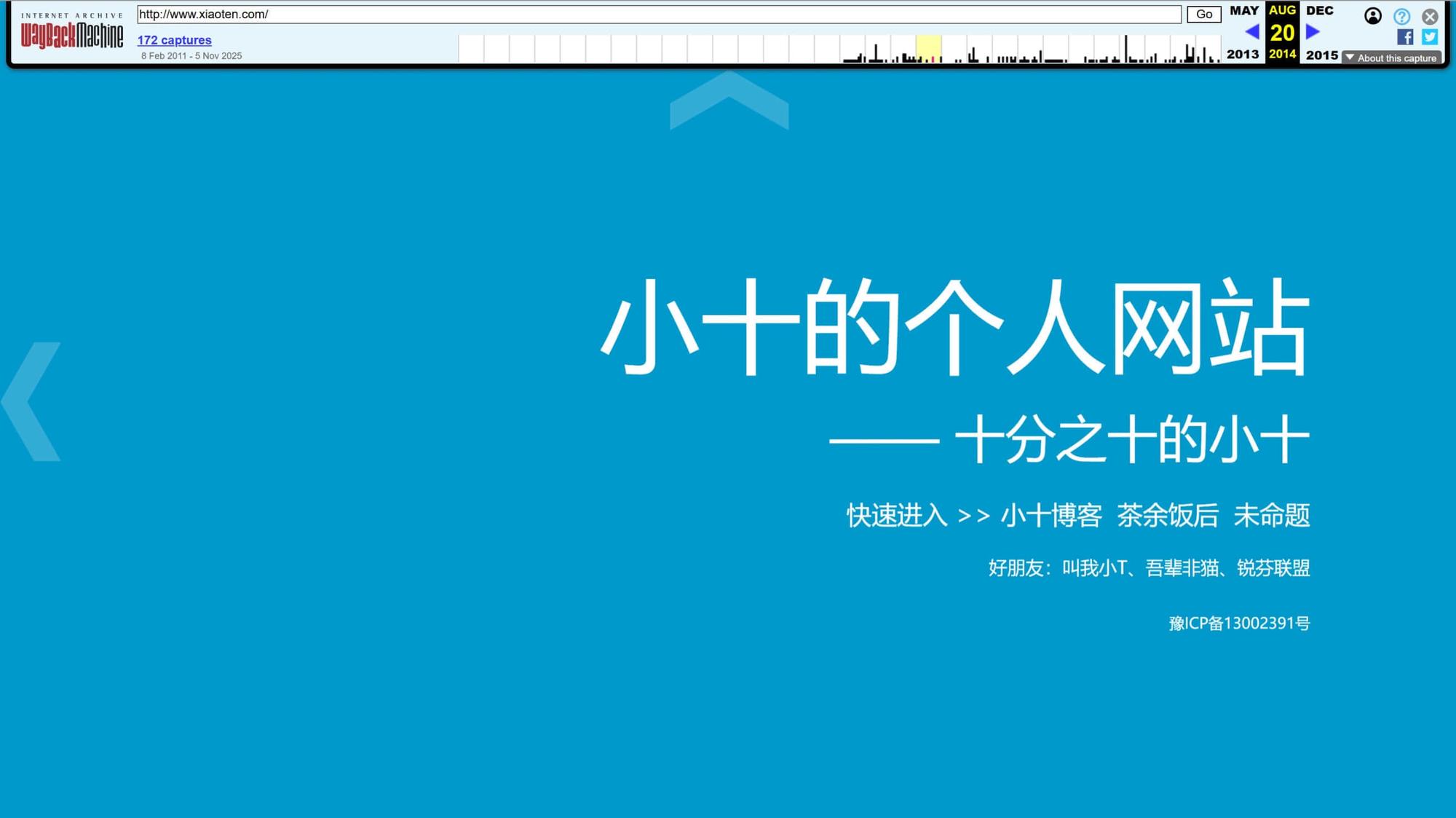Viewport: 1456px width, 818px height.
Task: Click the Wayback Machine logo
Action: [x=71, y=34]
